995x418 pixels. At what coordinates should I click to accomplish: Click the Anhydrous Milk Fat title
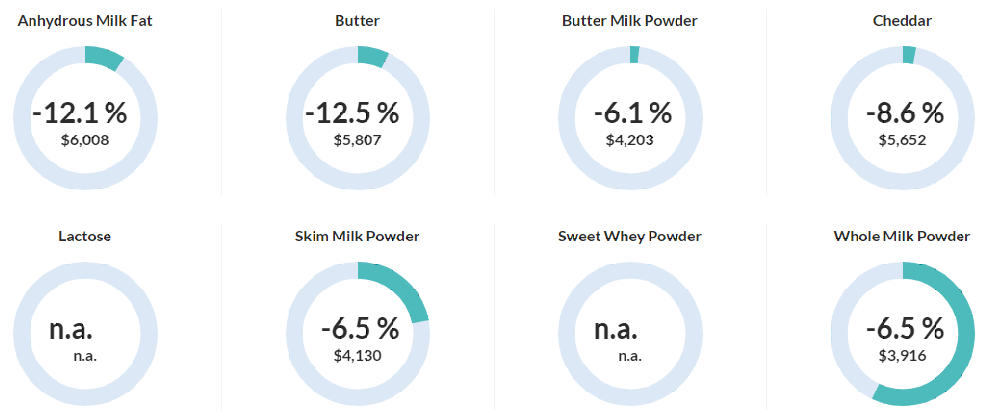tap(85, 20)
